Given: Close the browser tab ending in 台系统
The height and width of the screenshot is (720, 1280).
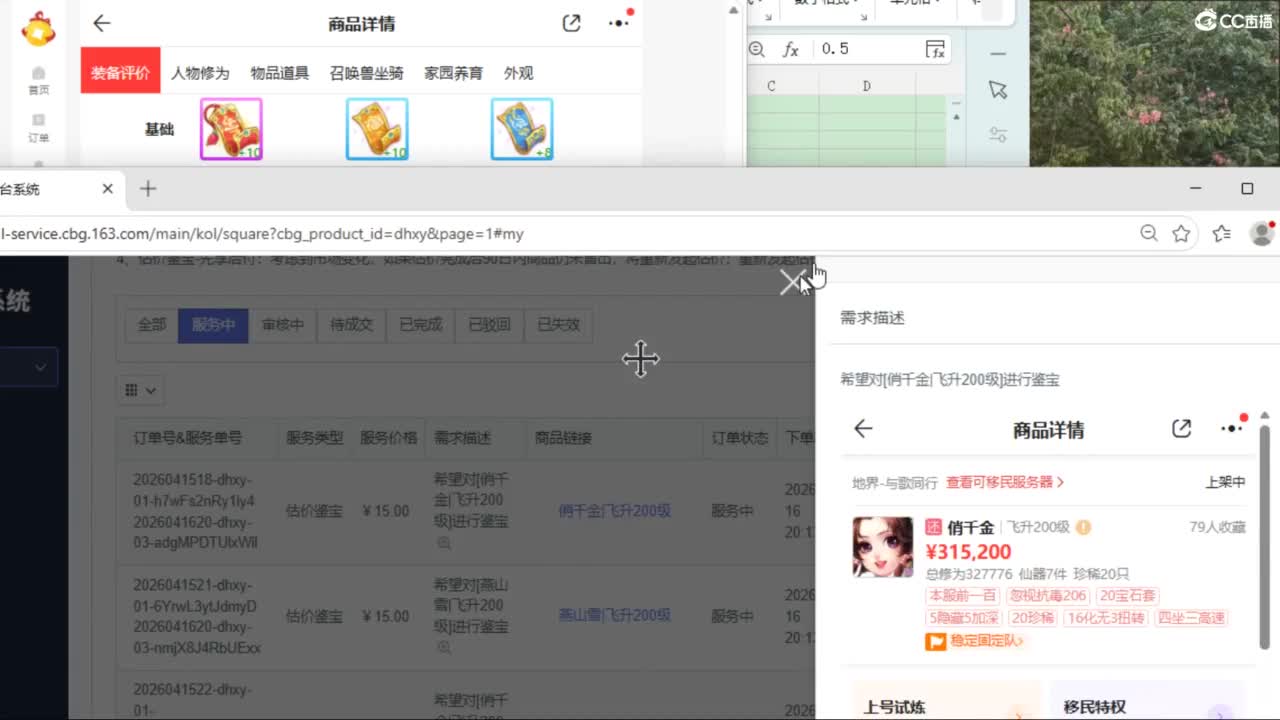Looking at the screenshot, I should (x=108, y=189).
